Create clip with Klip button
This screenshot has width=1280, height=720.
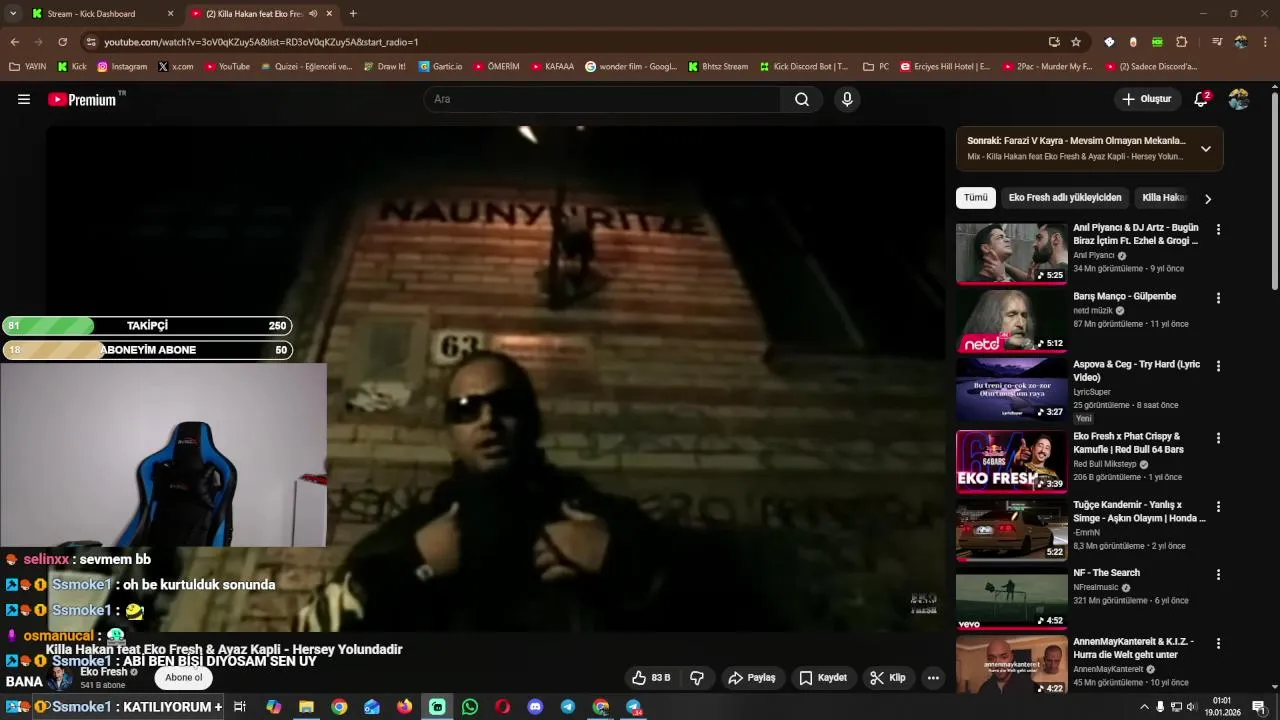(888, 678)
